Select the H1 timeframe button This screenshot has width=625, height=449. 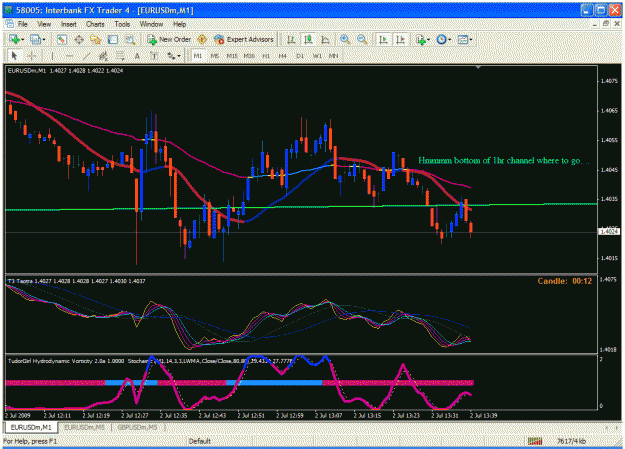tap(266, 56)
